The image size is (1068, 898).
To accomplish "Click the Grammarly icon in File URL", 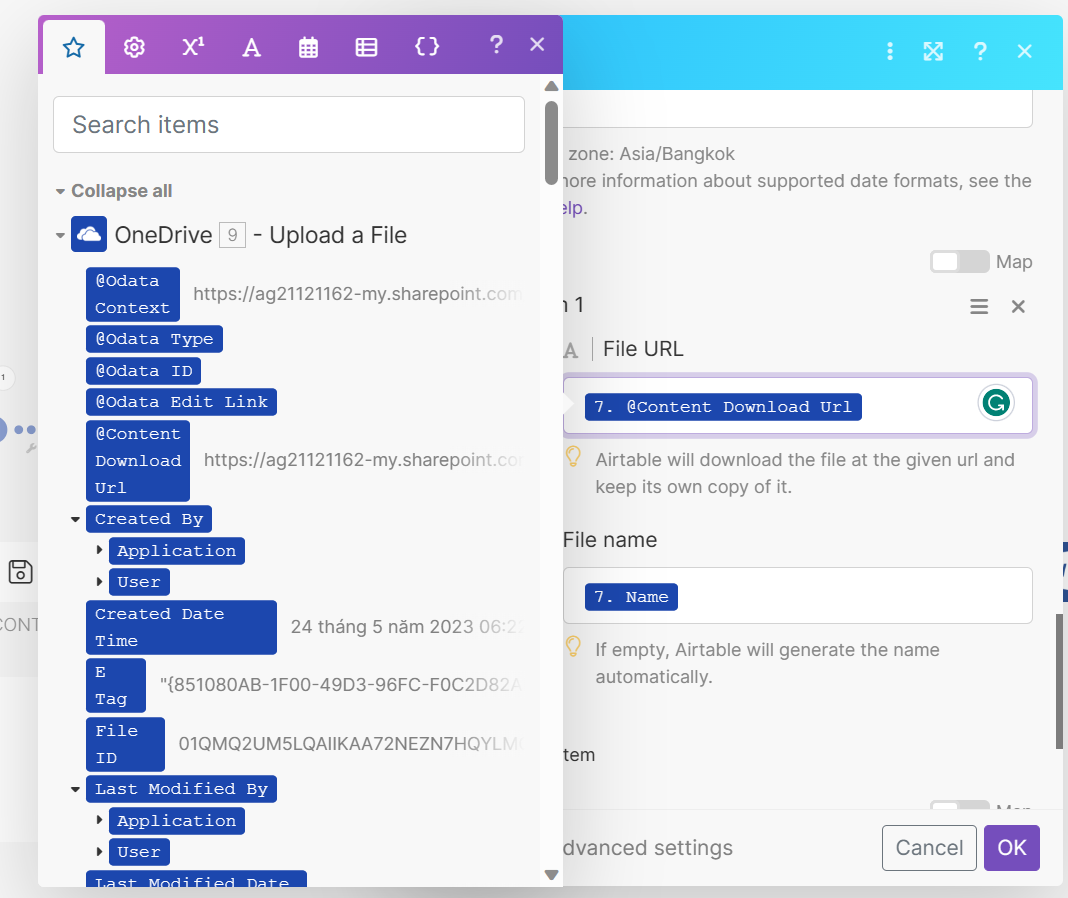I will (996, 403).
